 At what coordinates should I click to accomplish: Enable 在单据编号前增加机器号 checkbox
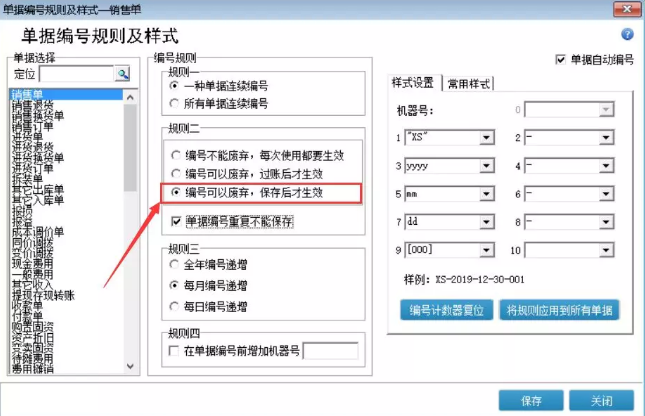click(174, 351)
